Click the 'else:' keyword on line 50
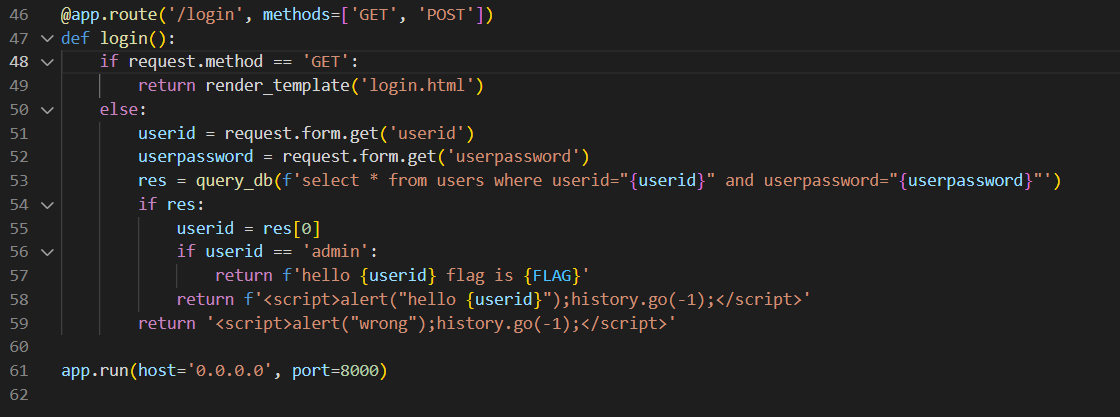Image resolution: width=1120 pixels, height=417 pixels. (124, 109)
